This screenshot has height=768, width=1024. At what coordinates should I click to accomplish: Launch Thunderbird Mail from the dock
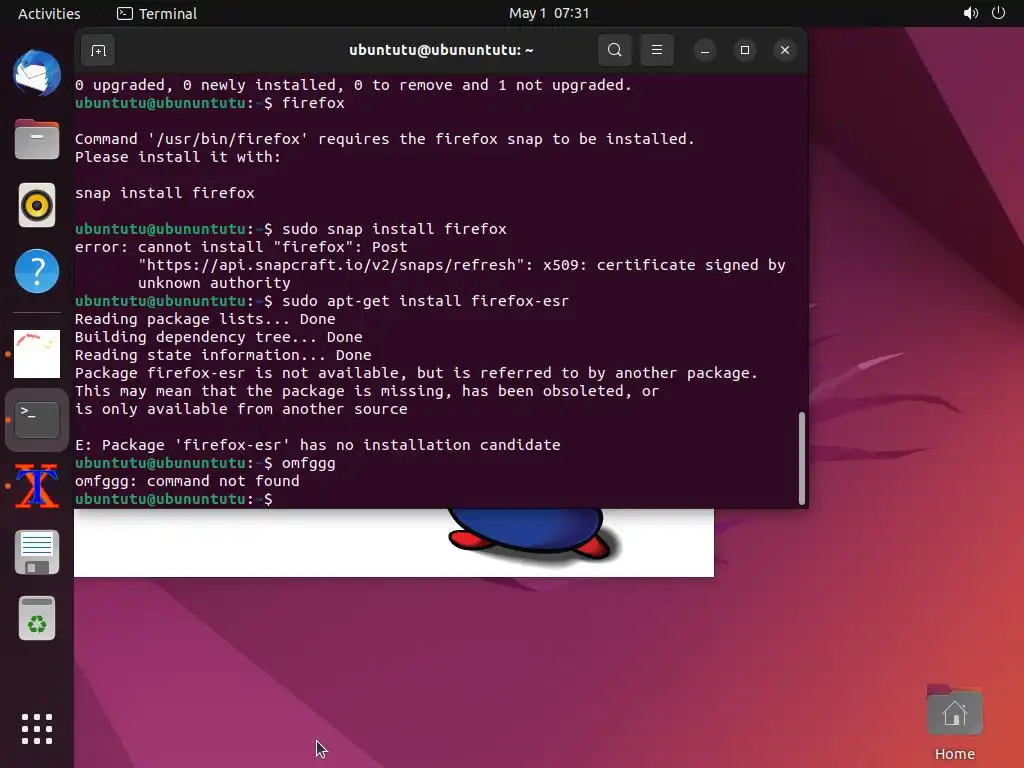[37, 73]
